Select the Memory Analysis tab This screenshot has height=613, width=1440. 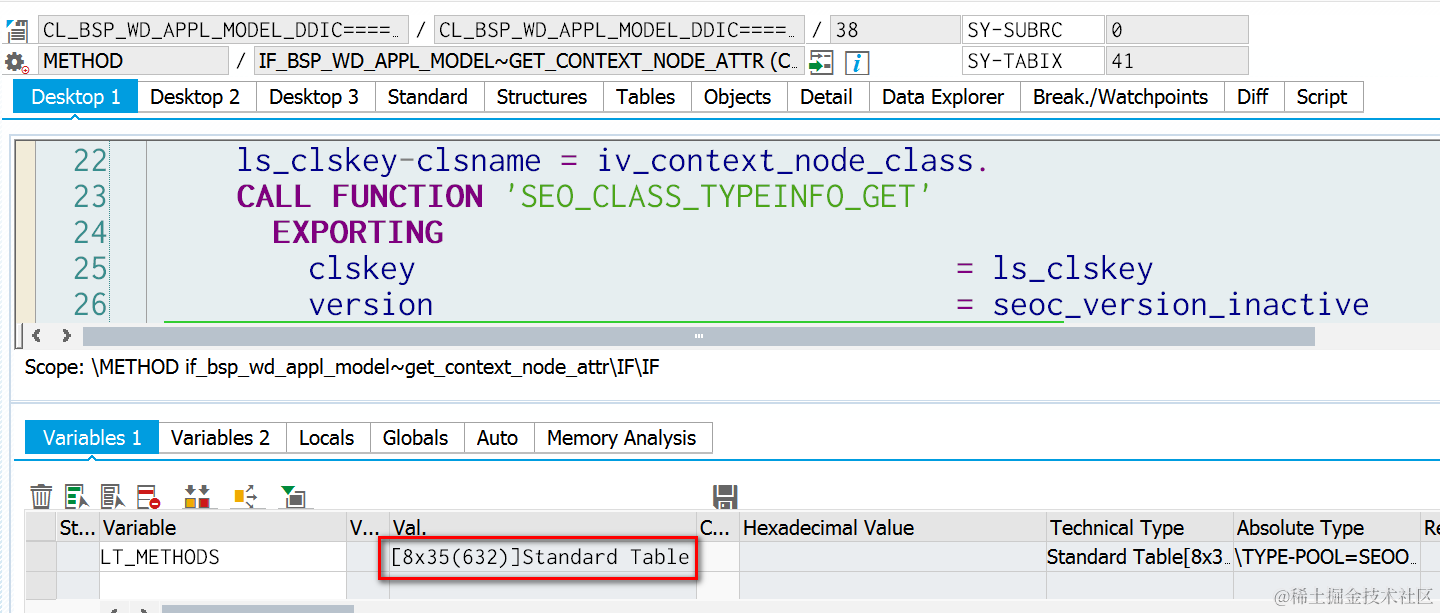(x=621, y=438)
